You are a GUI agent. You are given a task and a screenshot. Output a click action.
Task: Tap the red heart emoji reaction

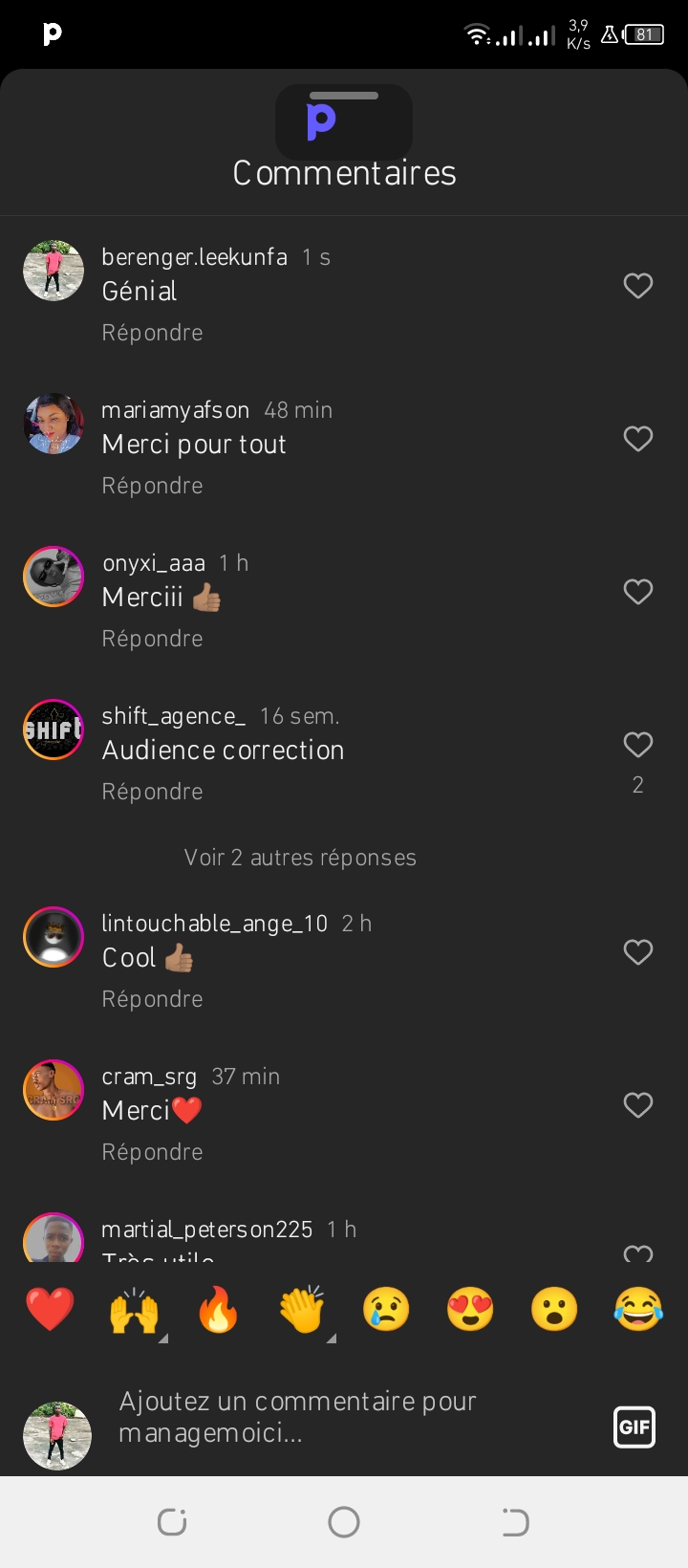[50, 1310]
